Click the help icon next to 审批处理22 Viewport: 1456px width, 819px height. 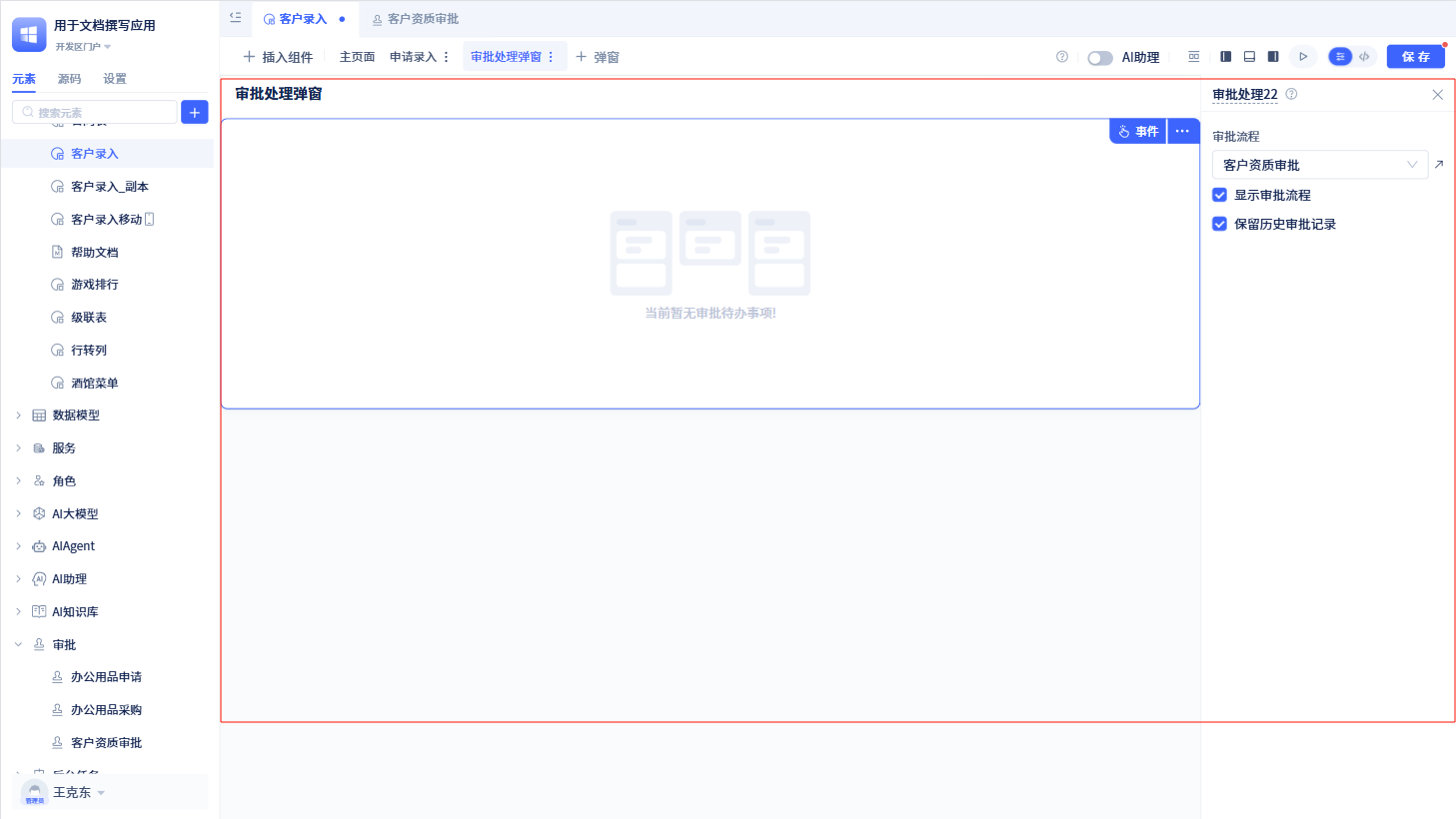(1291, 94)
